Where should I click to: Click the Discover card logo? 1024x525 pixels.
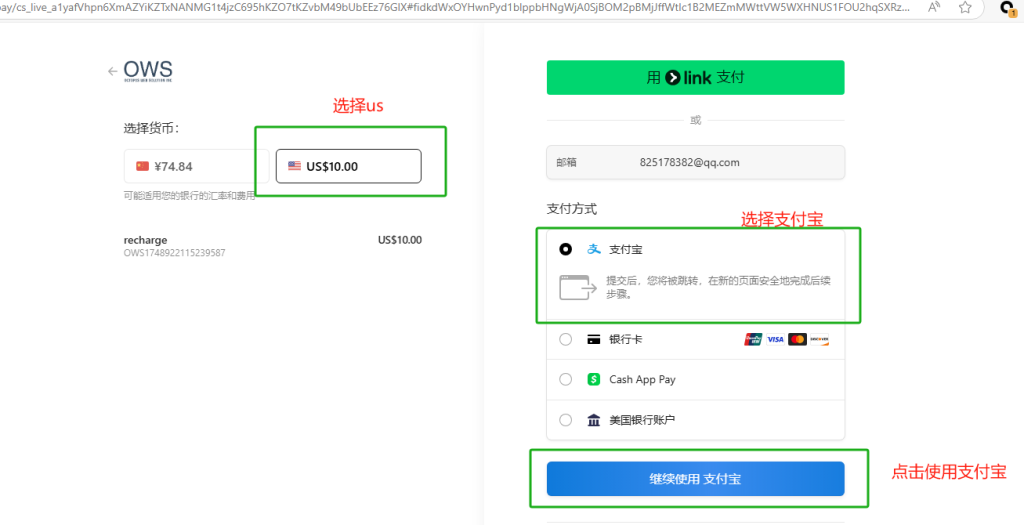[819, 340]
